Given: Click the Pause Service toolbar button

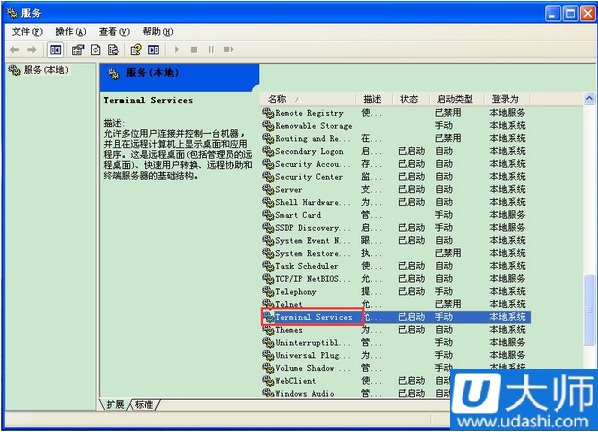Looking at the screenshot, I should click(211, 50).
